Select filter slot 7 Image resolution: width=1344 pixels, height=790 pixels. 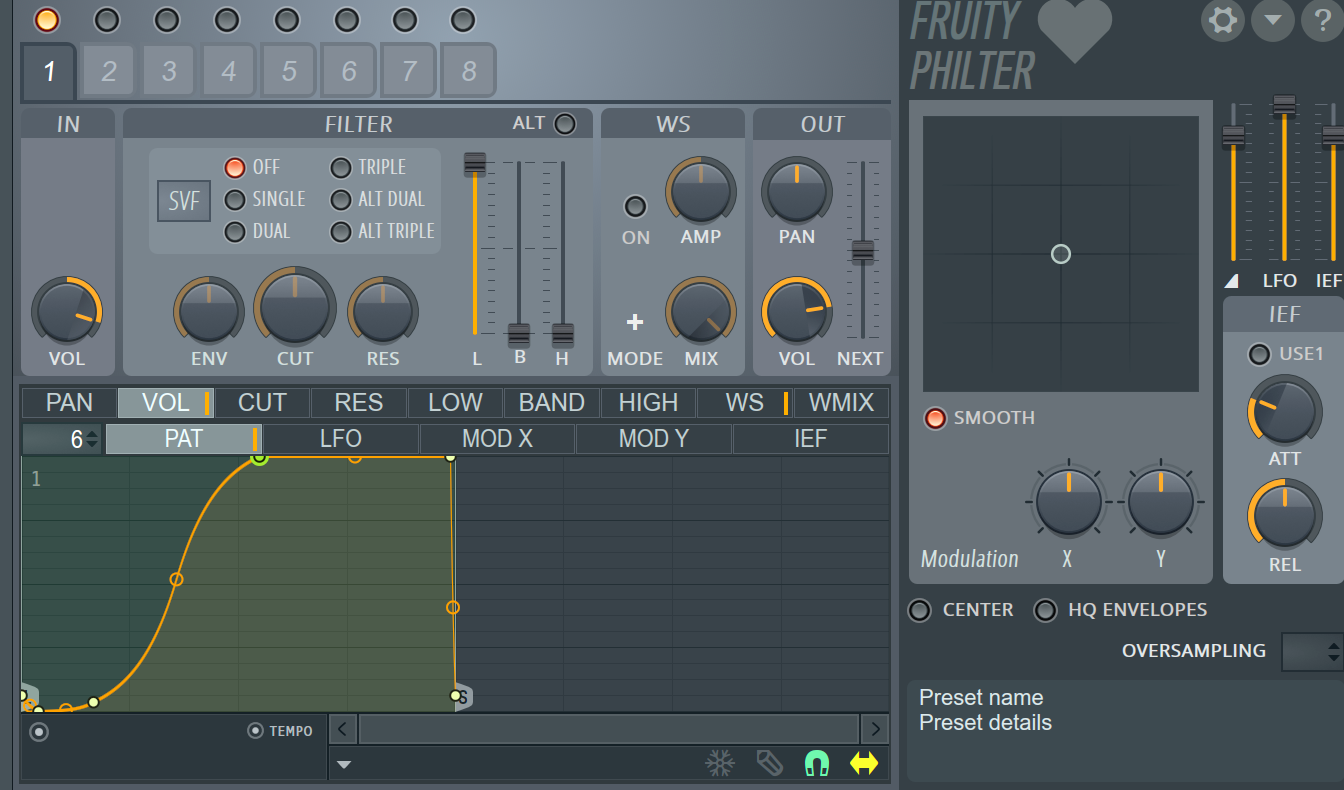tap(409, 71)
